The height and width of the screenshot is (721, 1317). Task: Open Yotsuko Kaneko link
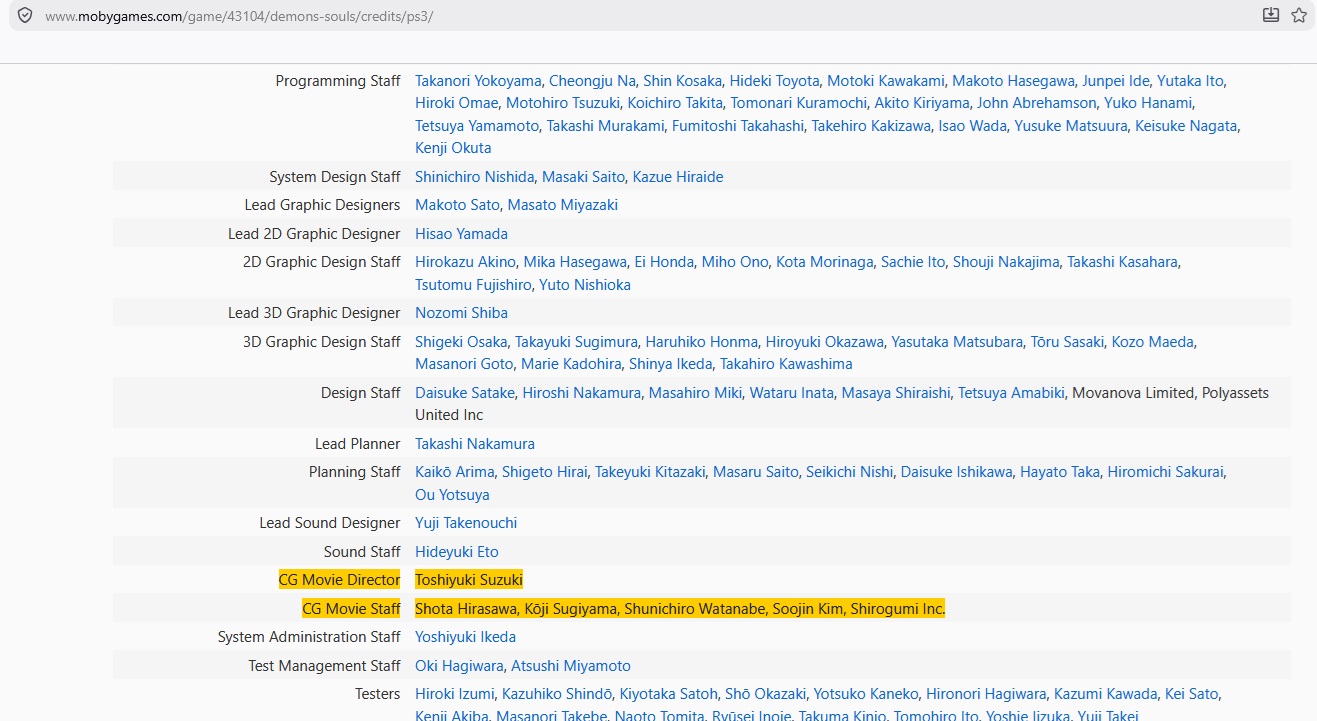tap(866, 694)
